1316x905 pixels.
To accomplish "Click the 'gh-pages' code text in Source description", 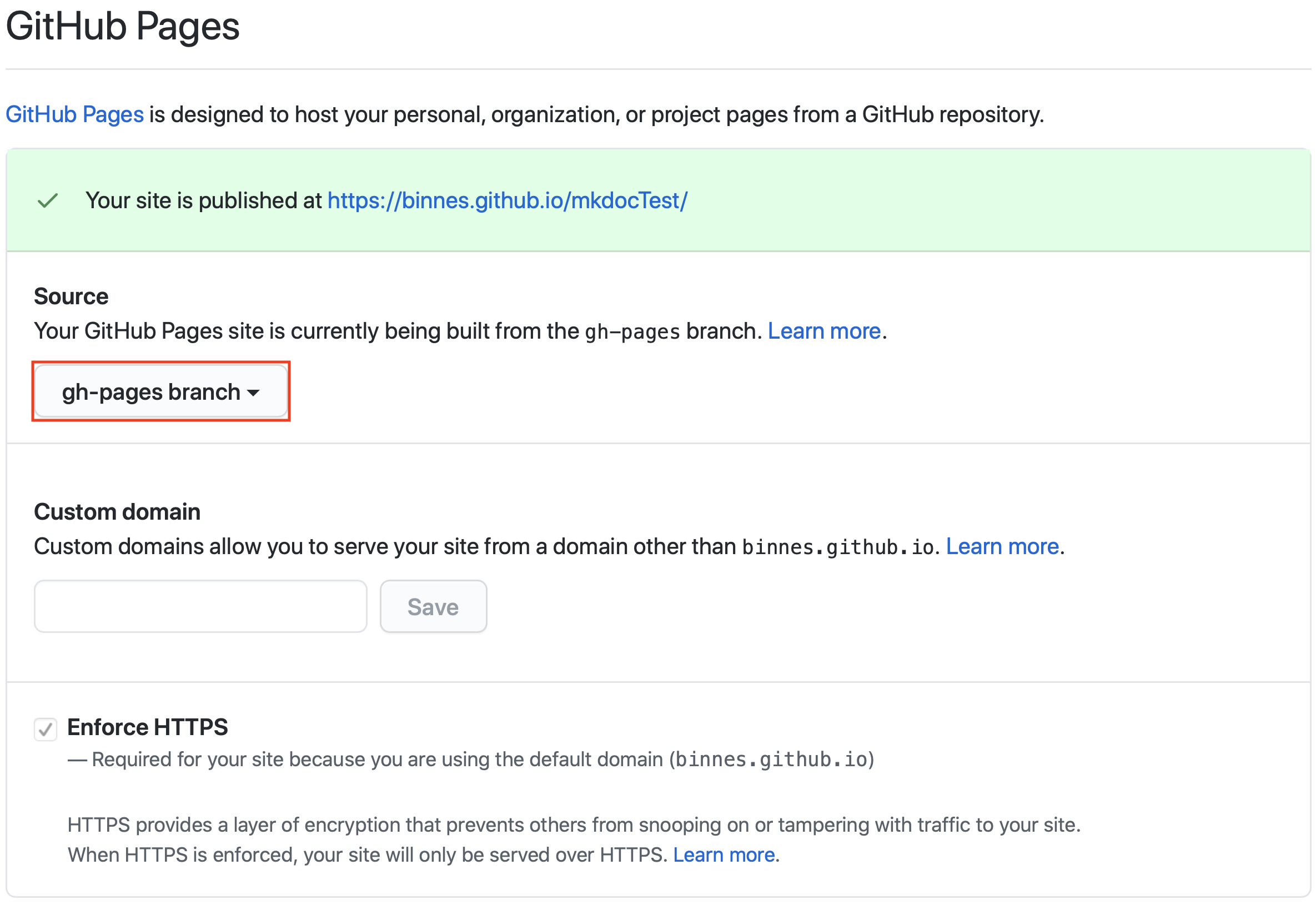I will tap(632, 331).
